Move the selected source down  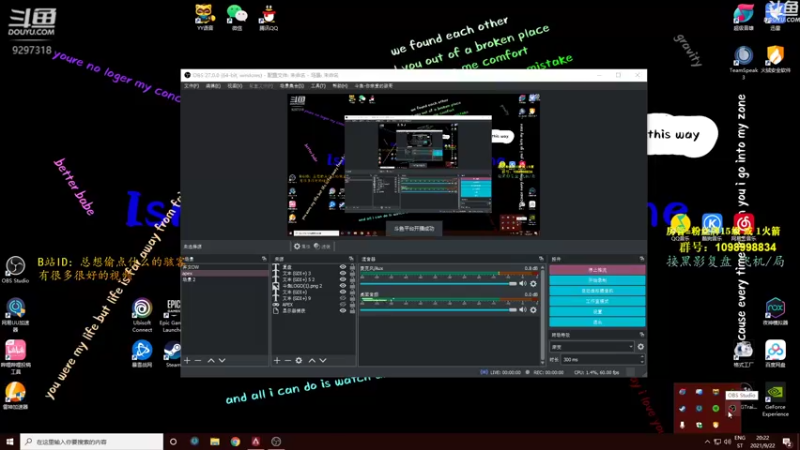click(x=323, y=361)
